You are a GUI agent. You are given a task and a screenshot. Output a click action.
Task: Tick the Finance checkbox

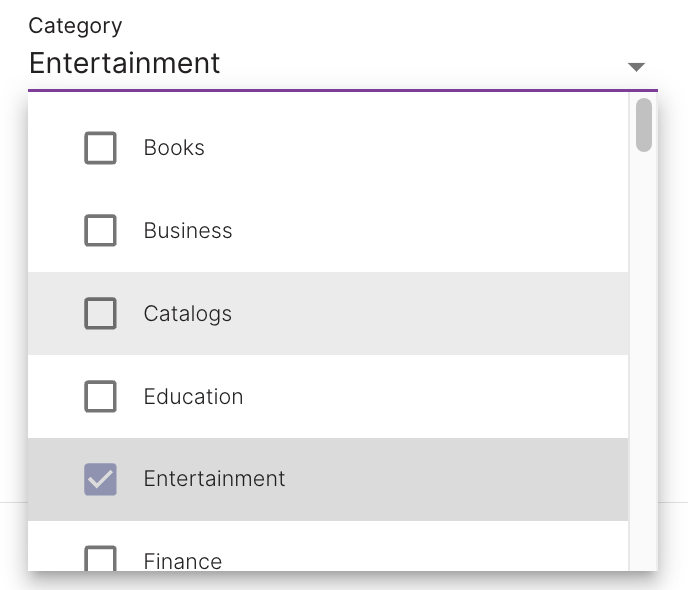(100, 558)
